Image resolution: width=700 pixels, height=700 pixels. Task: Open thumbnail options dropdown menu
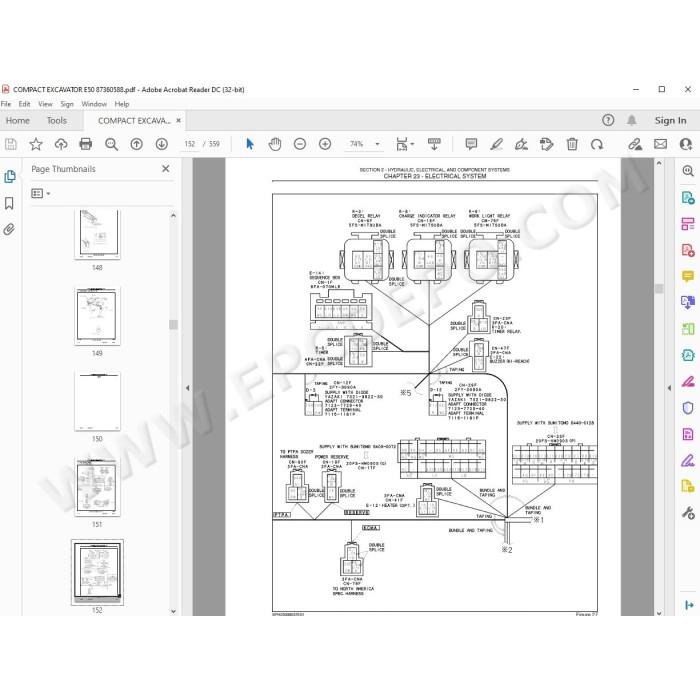41,193
